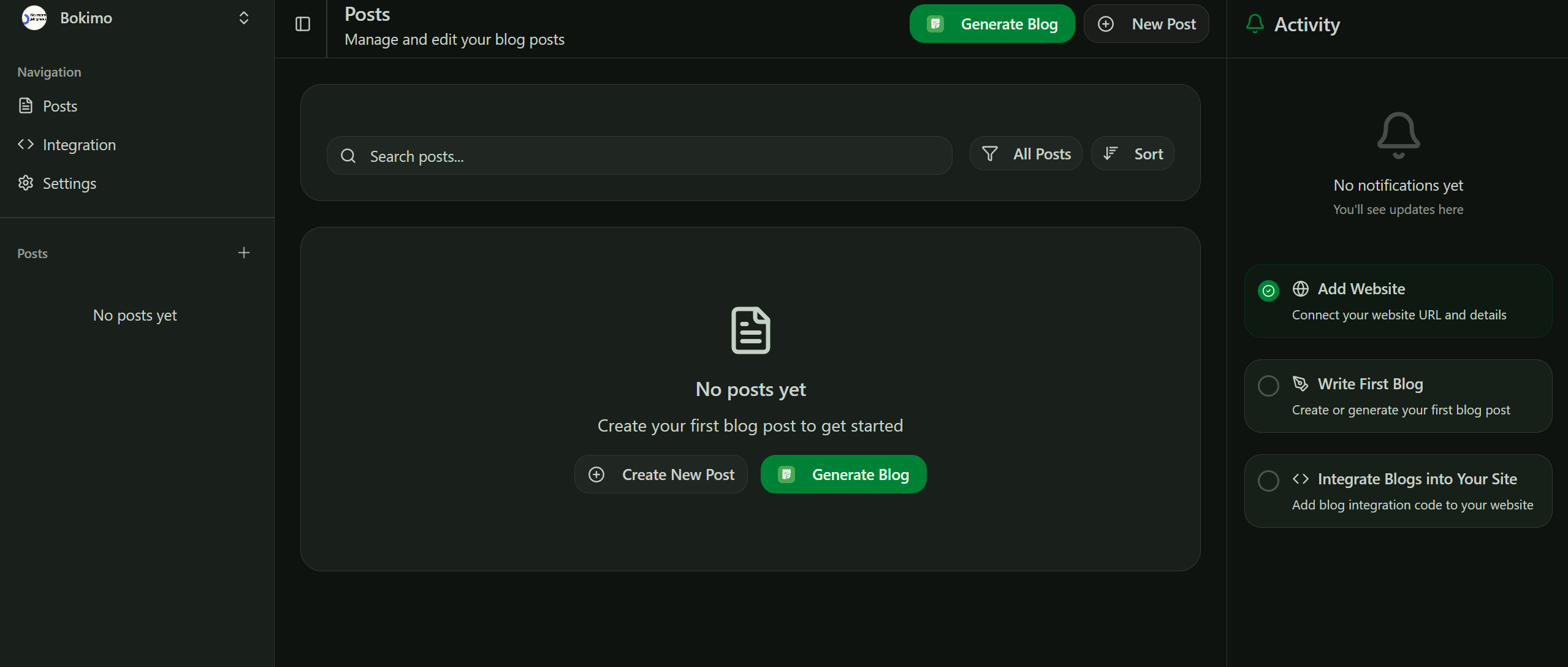Click the plus icon beside Posts

click(244, 253)
